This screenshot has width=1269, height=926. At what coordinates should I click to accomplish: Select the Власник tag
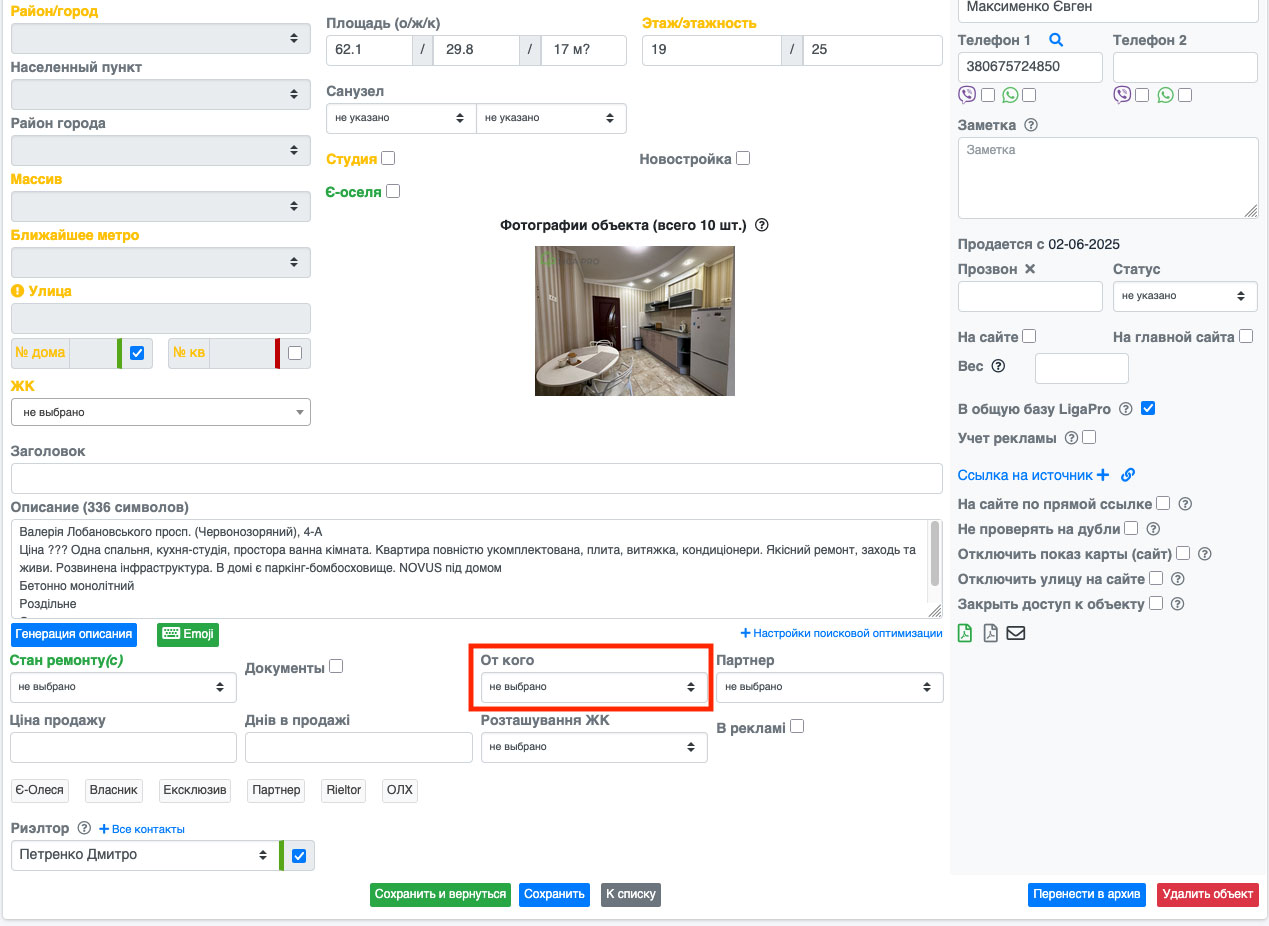[x=113, y=790]
